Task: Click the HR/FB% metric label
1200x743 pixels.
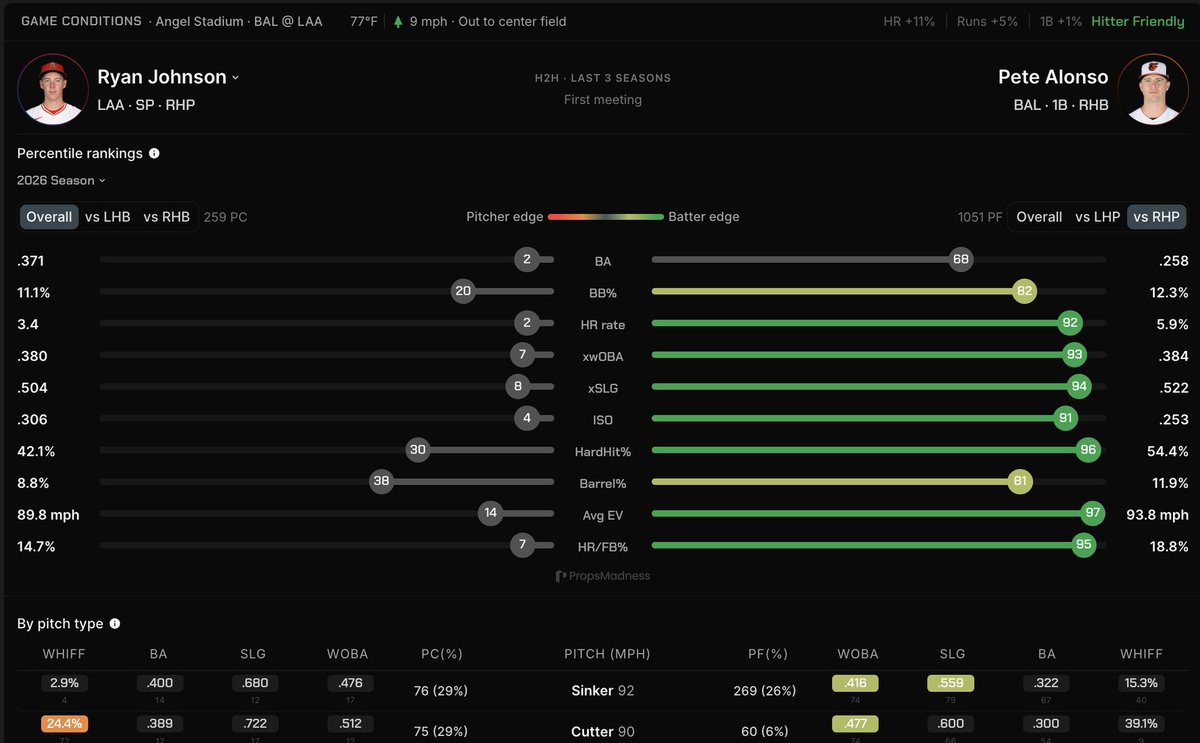Action: (x=602, y=546)
